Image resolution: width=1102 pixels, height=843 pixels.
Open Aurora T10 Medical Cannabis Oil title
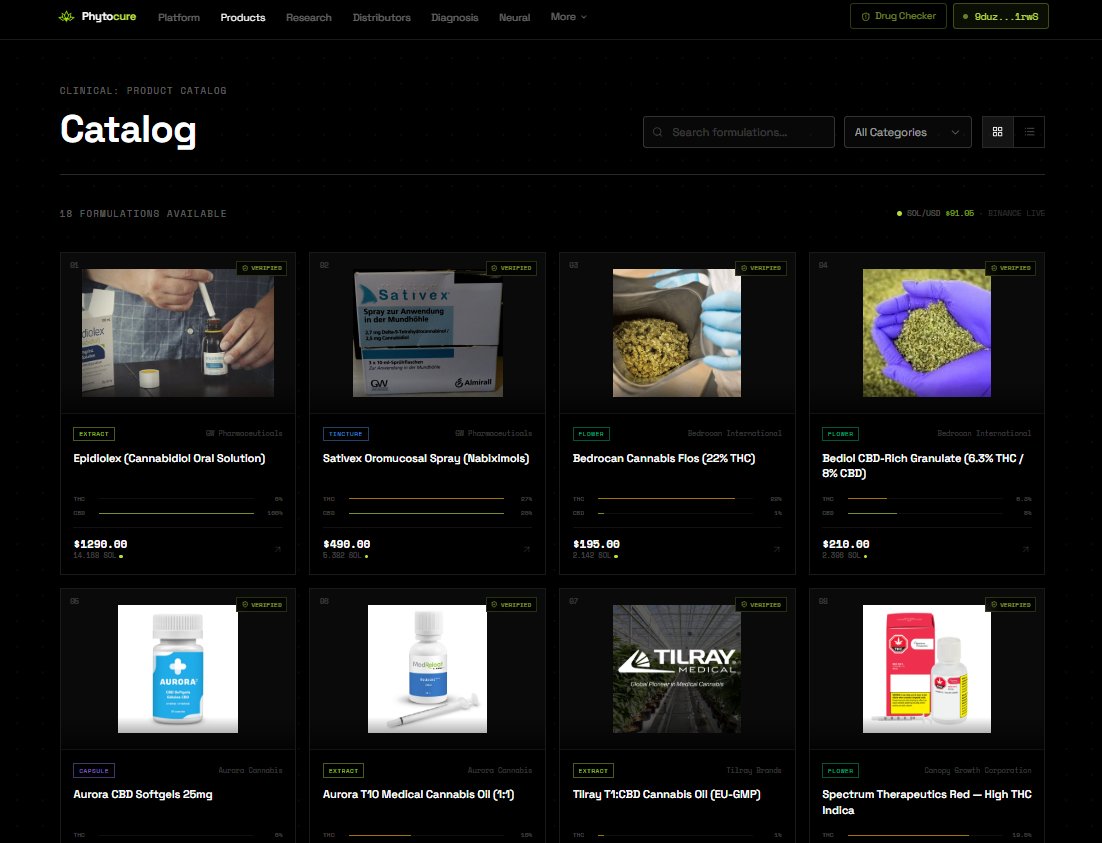pos(418,794)
